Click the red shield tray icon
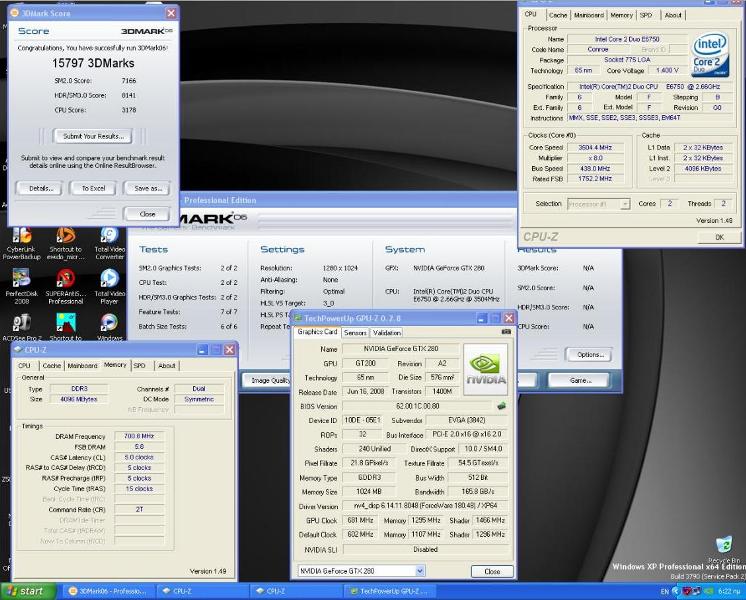Screen dimensions: 746x600 click(687, 591)
